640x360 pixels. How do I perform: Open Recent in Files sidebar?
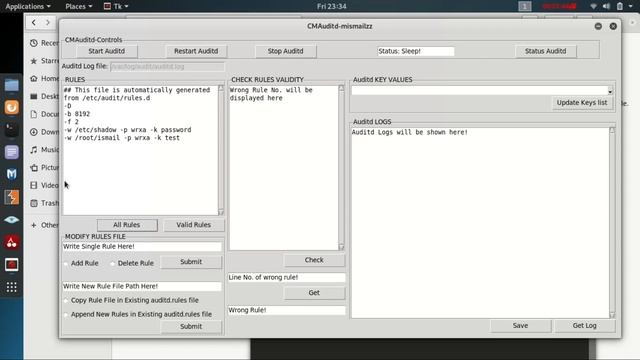click(x=44, y=43)
